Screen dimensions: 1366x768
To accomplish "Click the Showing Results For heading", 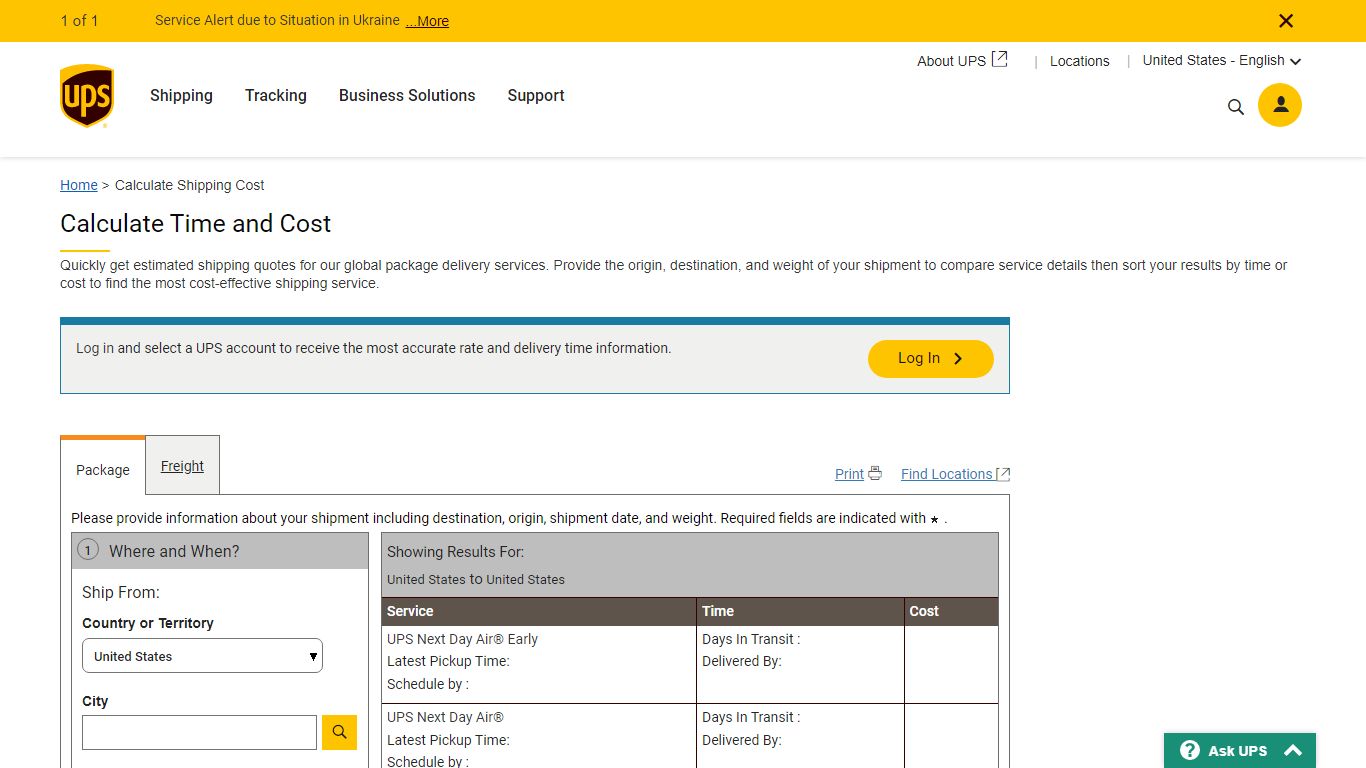I will (x=455, y=552).
